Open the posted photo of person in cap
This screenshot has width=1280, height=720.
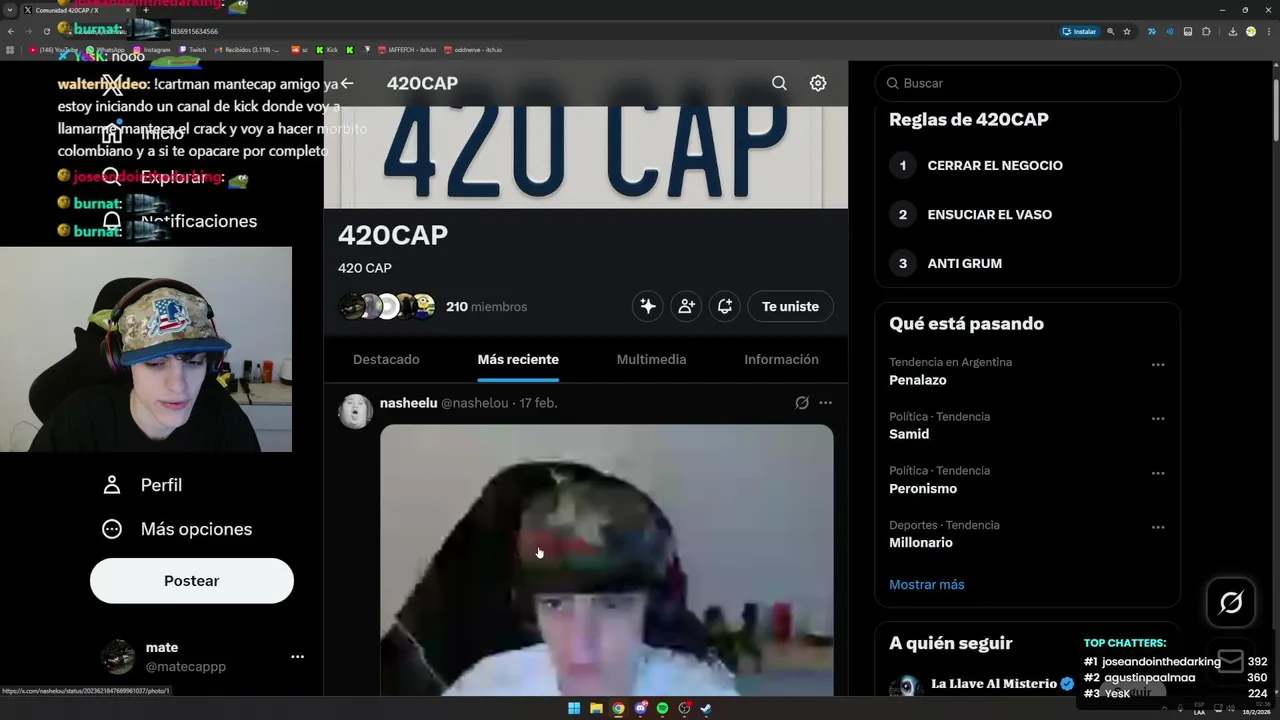(x=606, y=560)
